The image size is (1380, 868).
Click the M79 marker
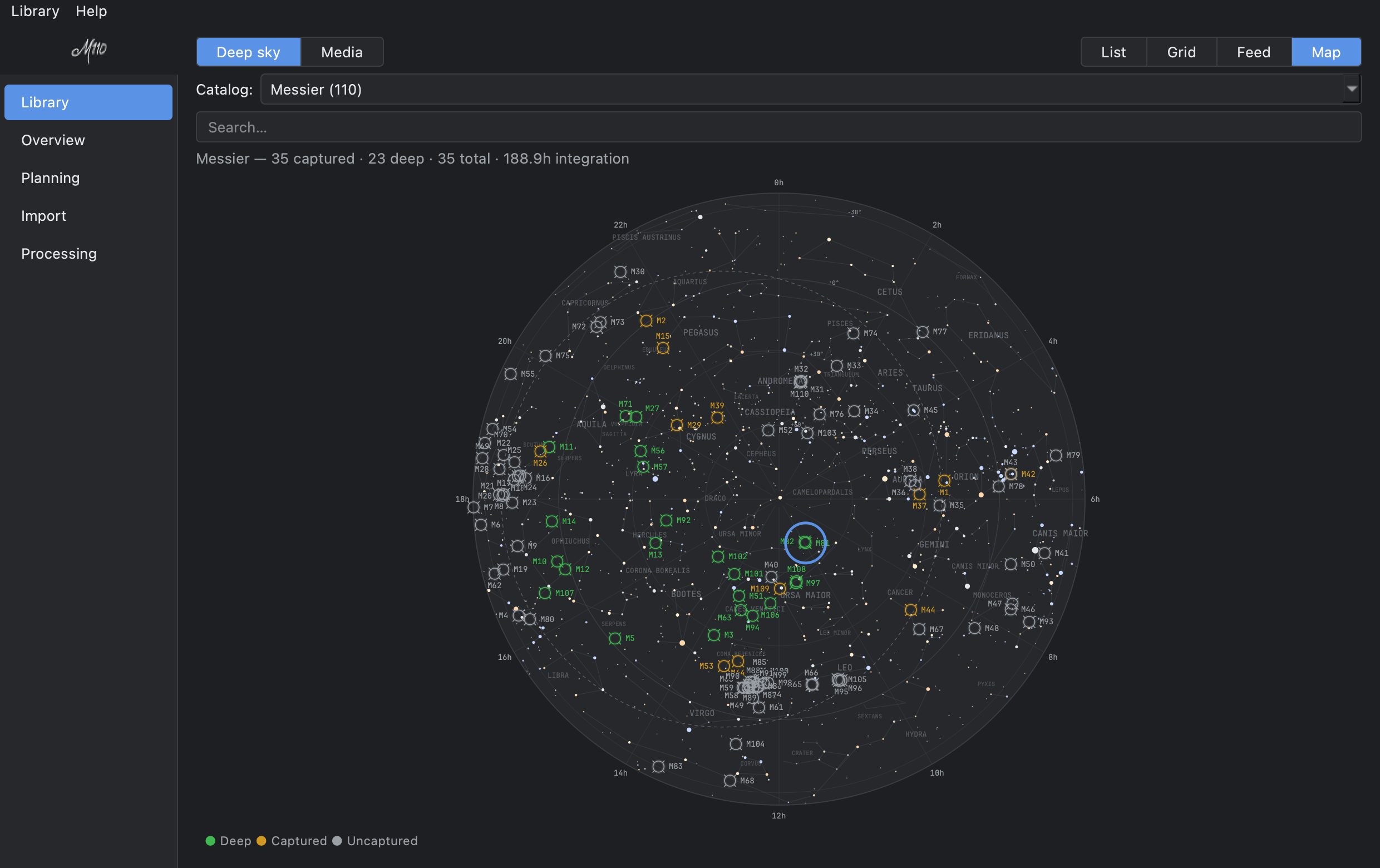pyautogui.click(x=1056, y=456)
